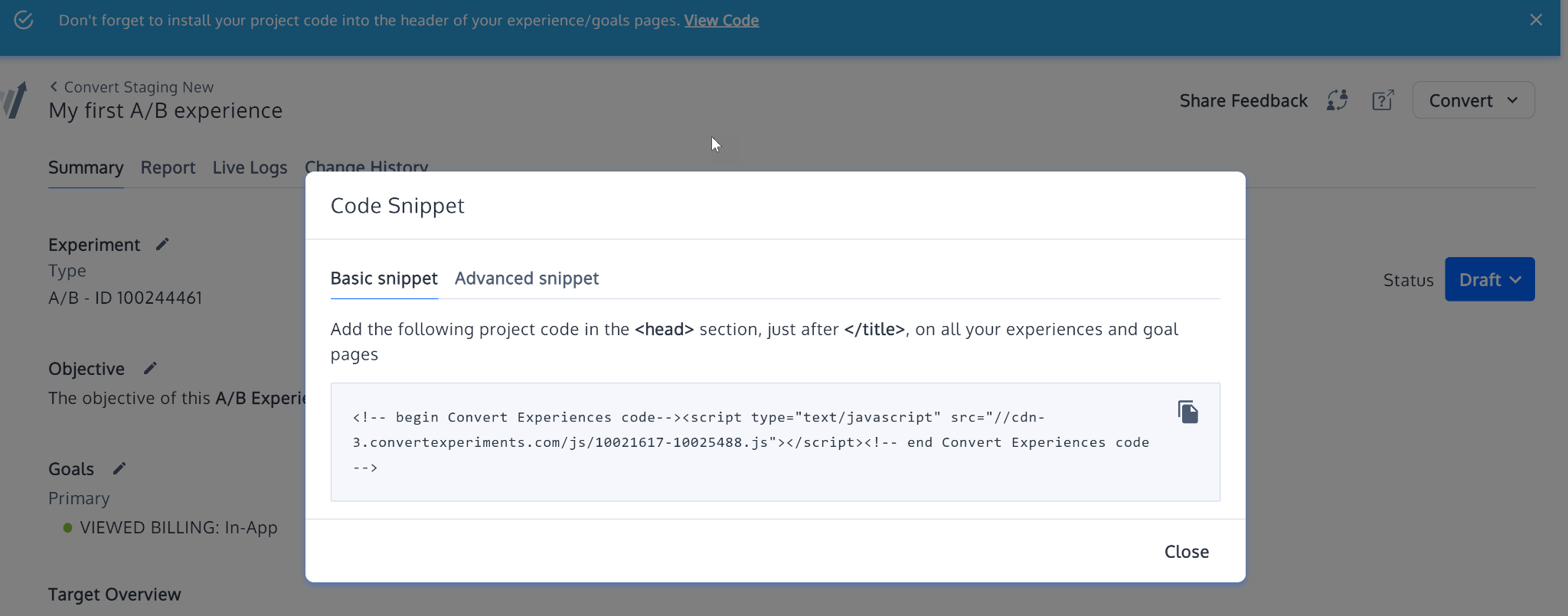Click Share Feedback
Viewport: 1568px width, 616px height.
1243,100
